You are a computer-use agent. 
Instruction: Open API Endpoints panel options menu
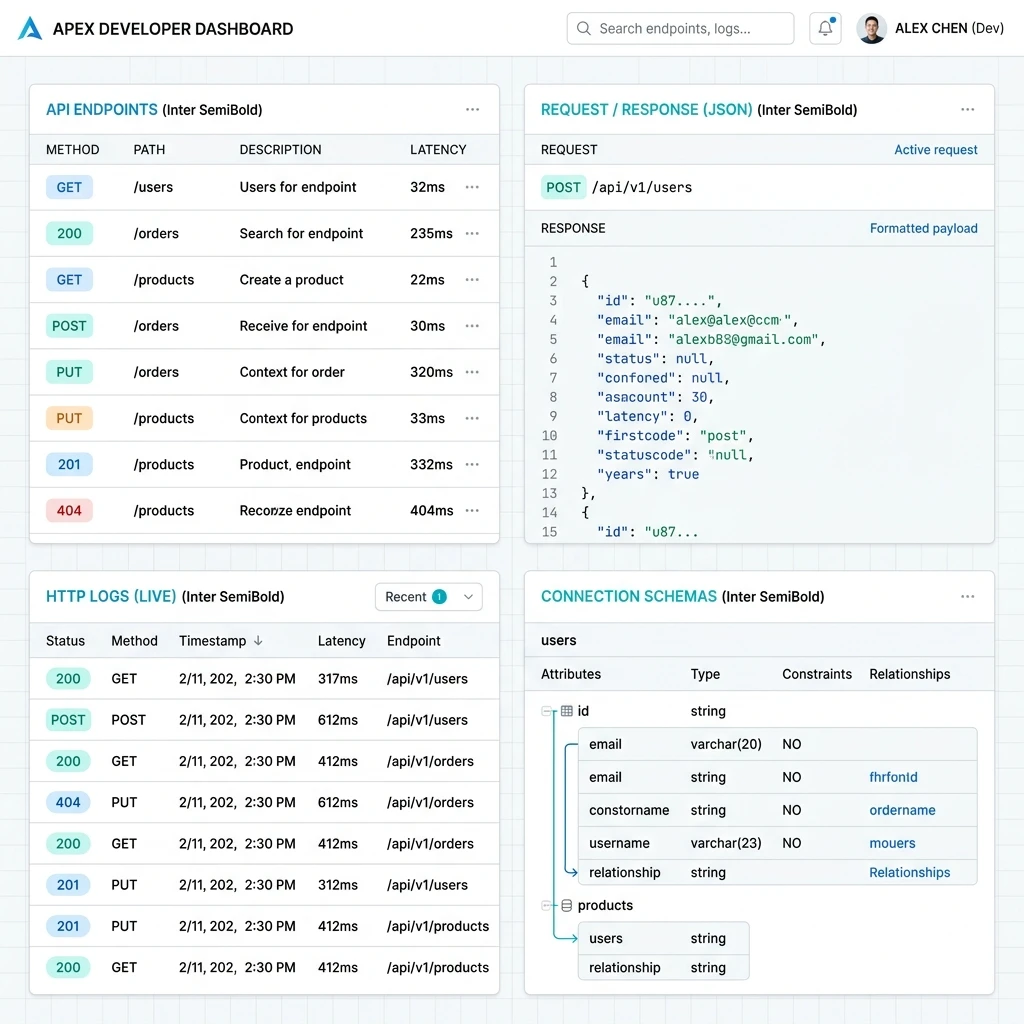[472, 110]
